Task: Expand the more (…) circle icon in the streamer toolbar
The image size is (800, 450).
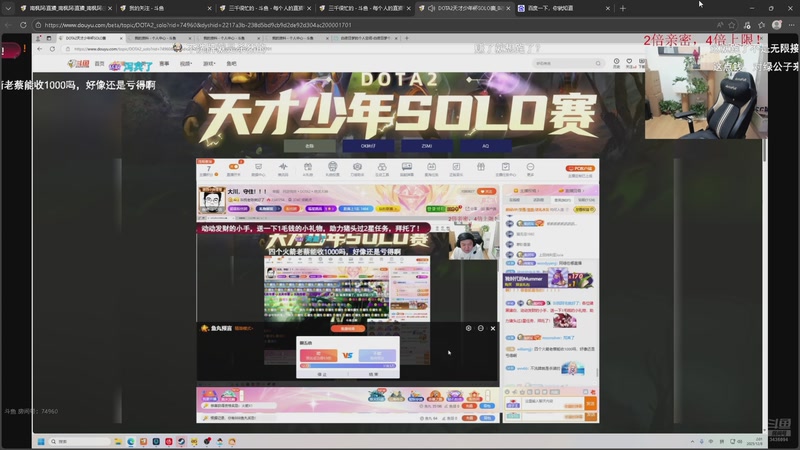Action: [530, 167]
